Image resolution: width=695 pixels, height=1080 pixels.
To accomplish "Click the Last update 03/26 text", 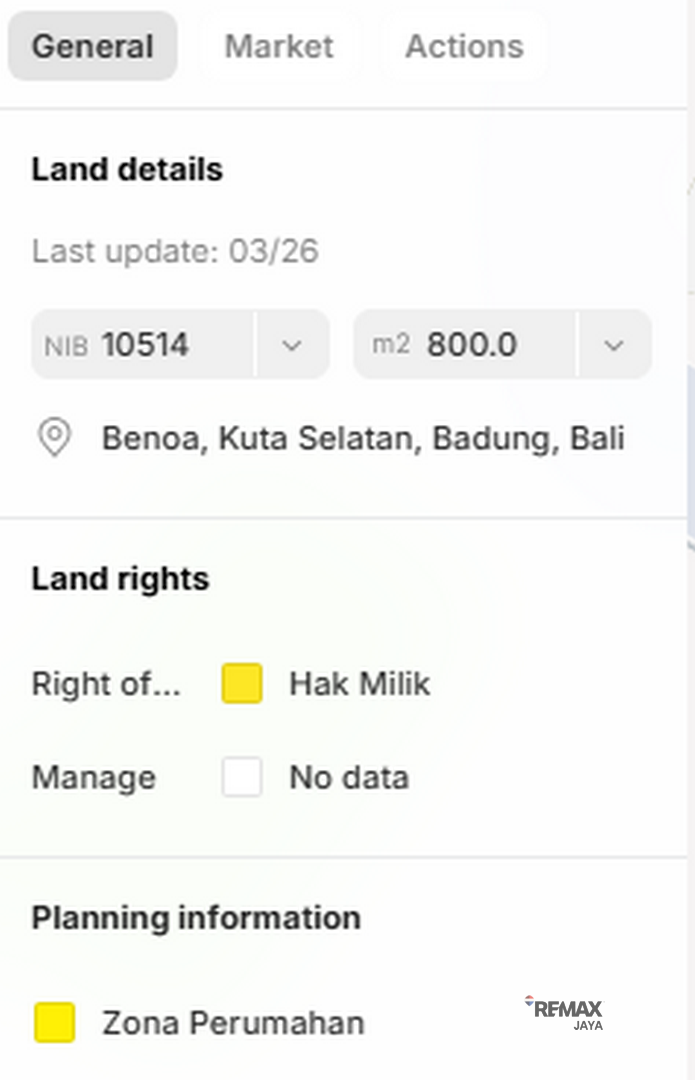I will point(175,251).
